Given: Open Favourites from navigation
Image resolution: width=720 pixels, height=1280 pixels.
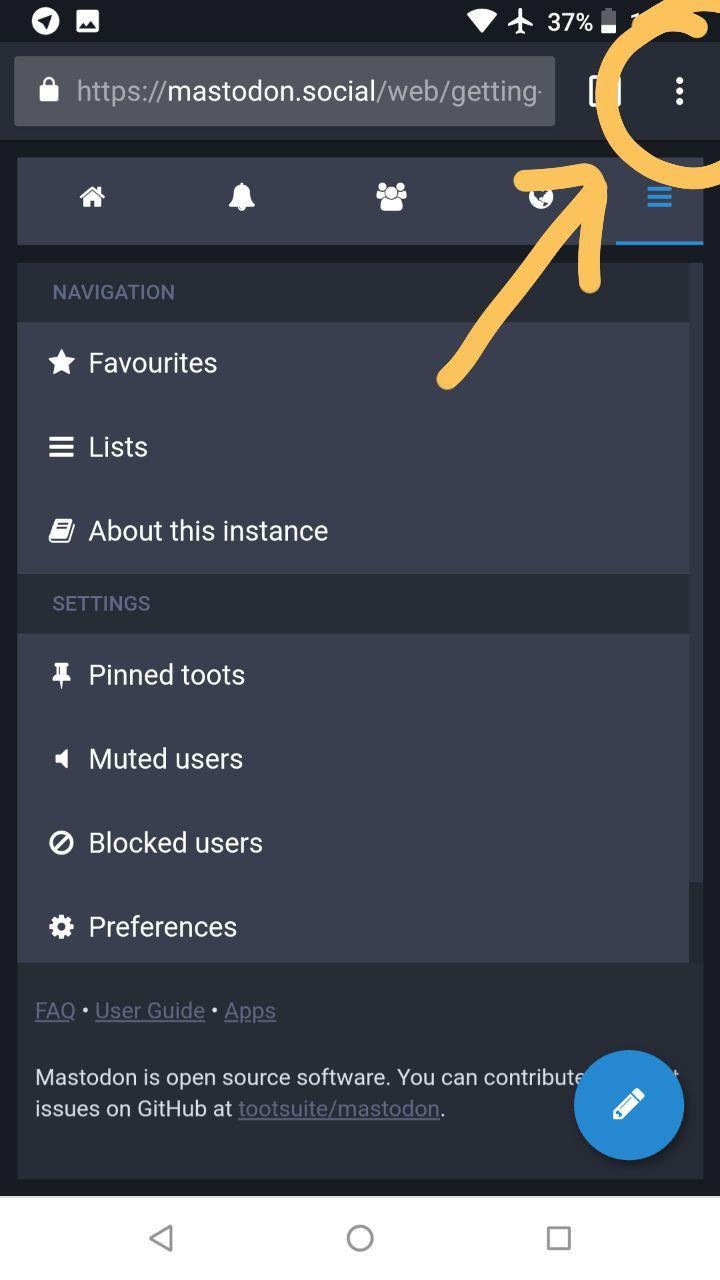Looking at the screenshot, I should (152, 363).
